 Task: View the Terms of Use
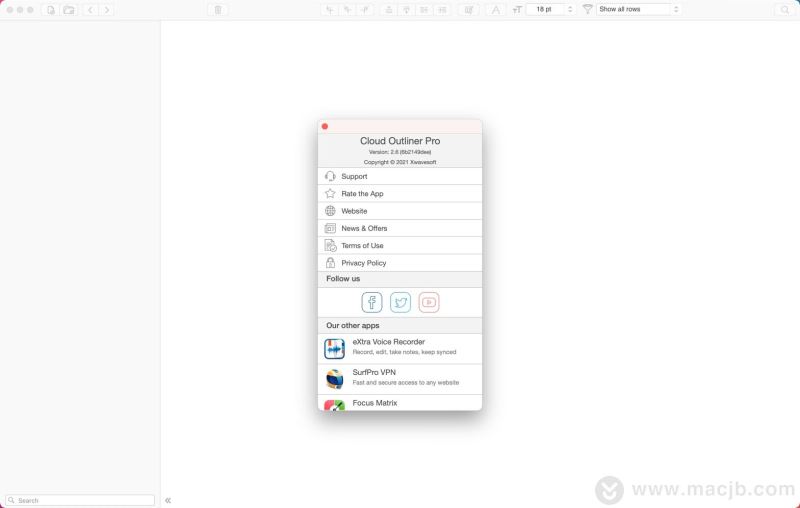coord(400,245)
